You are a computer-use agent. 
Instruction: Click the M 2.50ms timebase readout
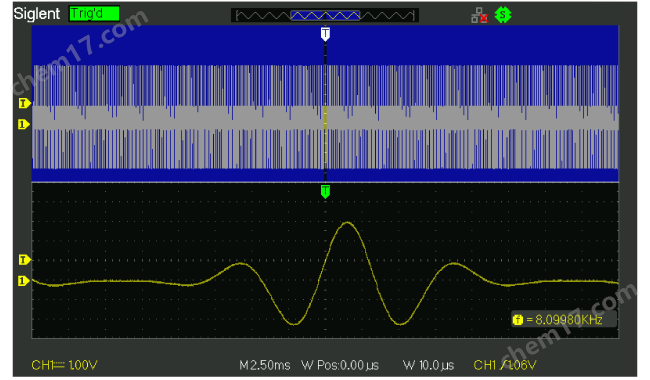point(265,365)
